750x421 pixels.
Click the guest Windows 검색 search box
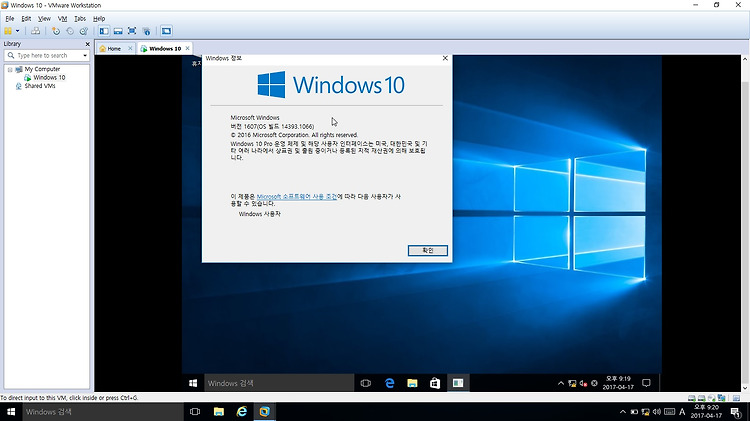click(279, 383)
